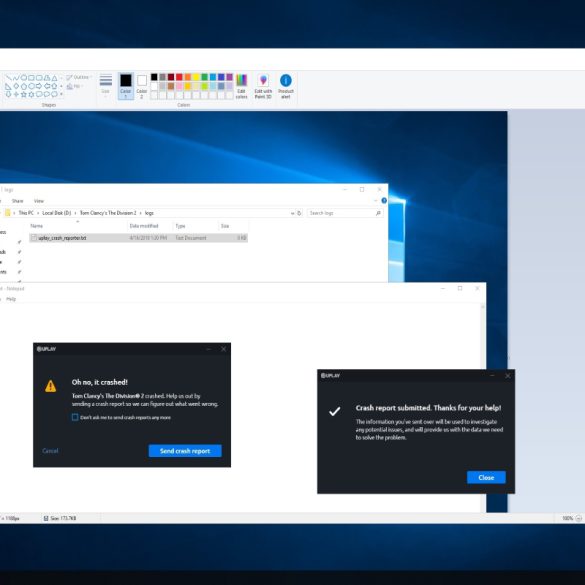Go to This PC breadcrumb
Image resolution: width=585 pixels, height=585 pixels.
coord(26,213)
